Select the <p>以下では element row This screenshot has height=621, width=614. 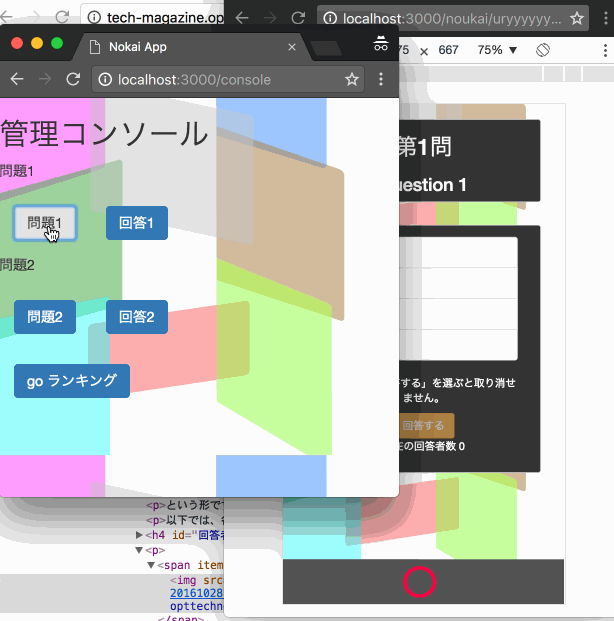(x=185, y=520)
